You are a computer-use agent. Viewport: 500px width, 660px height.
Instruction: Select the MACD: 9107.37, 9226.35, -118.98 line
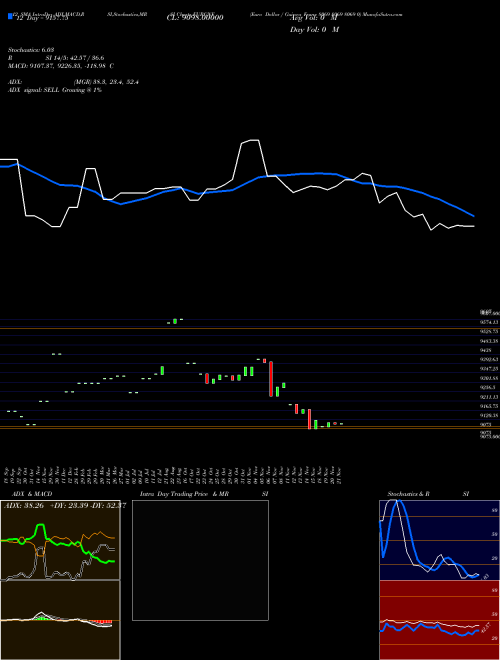[x=61, y=66]
